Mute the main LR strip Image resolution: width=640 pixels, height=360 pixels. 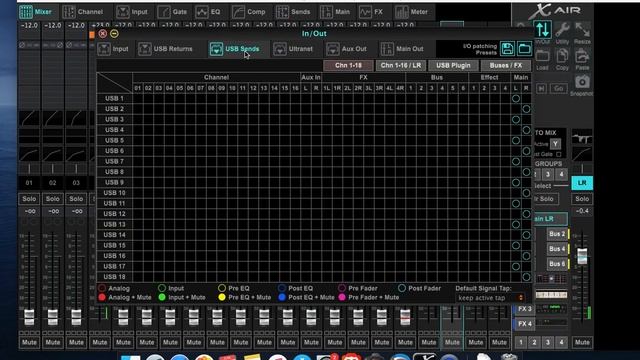coord(582,342)
